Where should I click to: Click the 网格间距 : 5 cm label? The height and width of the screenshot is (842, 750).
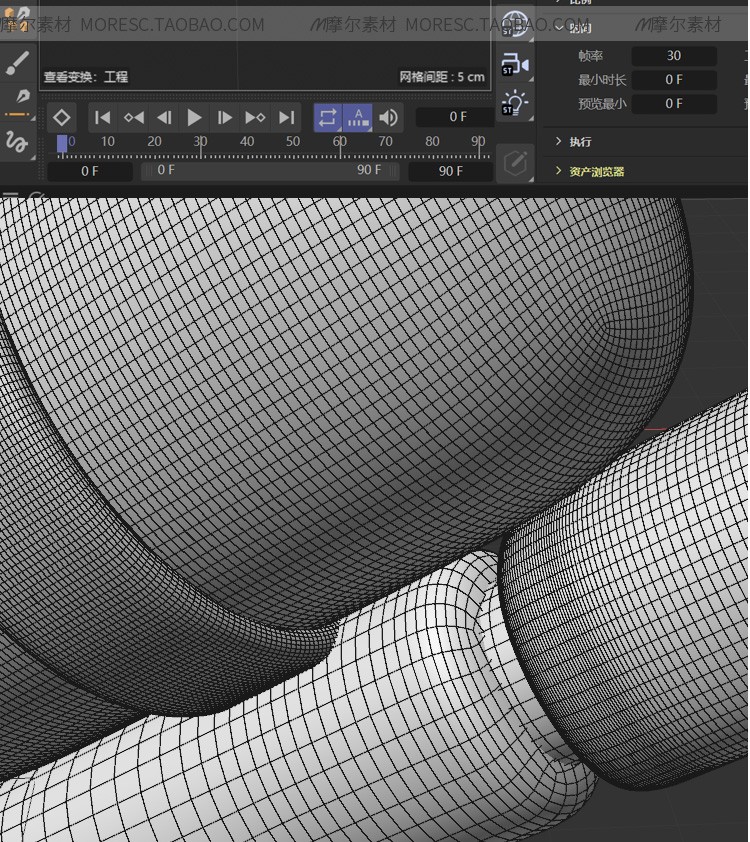[442, 77]
